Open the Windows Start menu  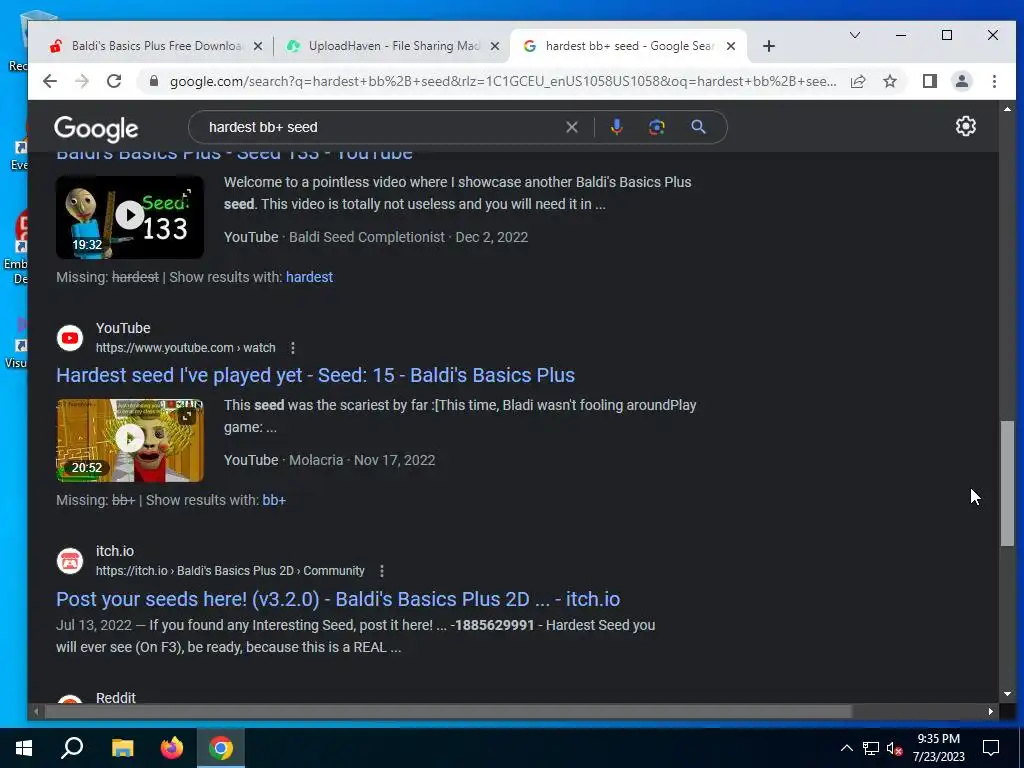pyautogui.click(x=24, y=748)
